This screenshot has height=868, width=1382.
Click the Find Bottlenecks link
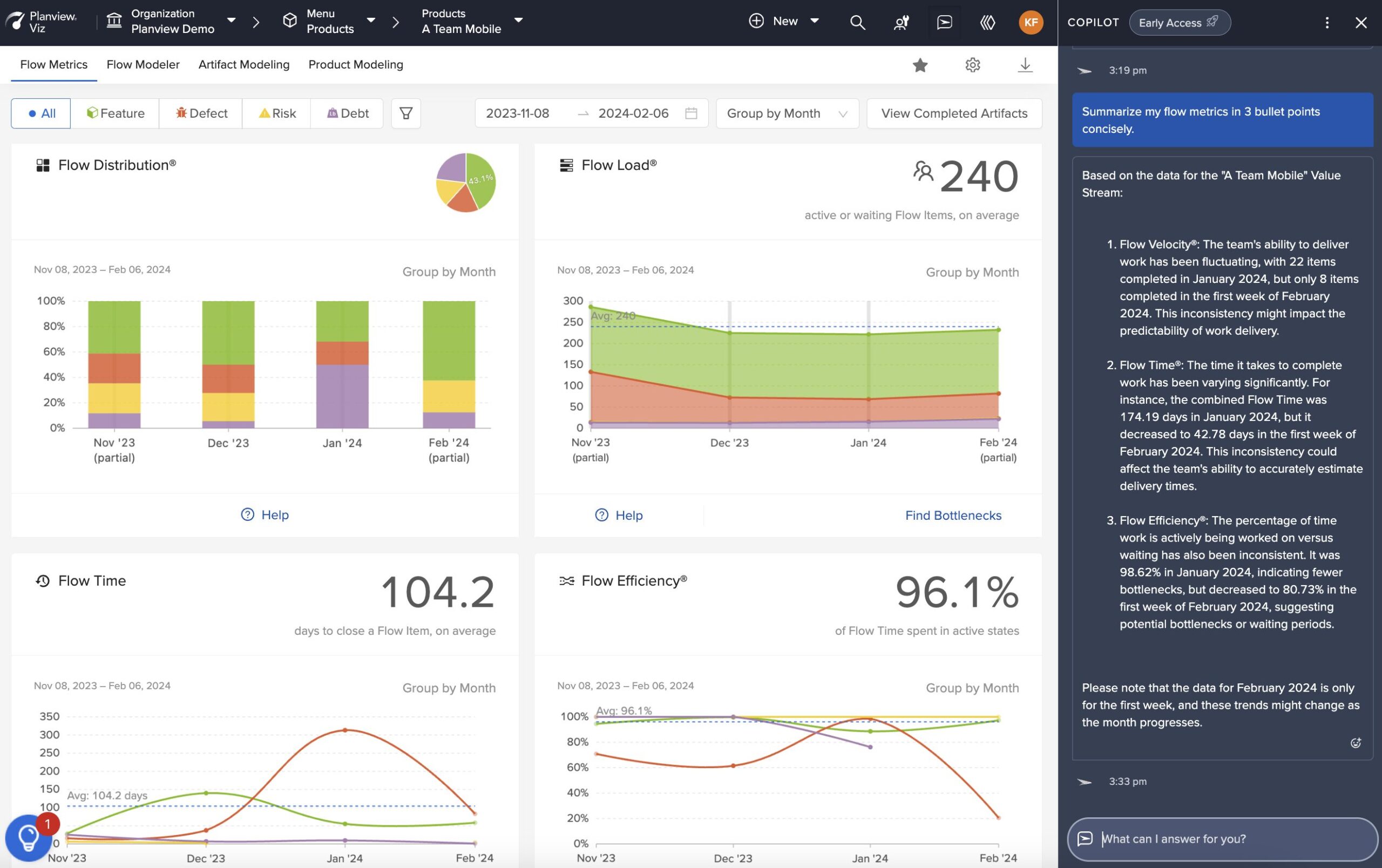pos(953,516)
